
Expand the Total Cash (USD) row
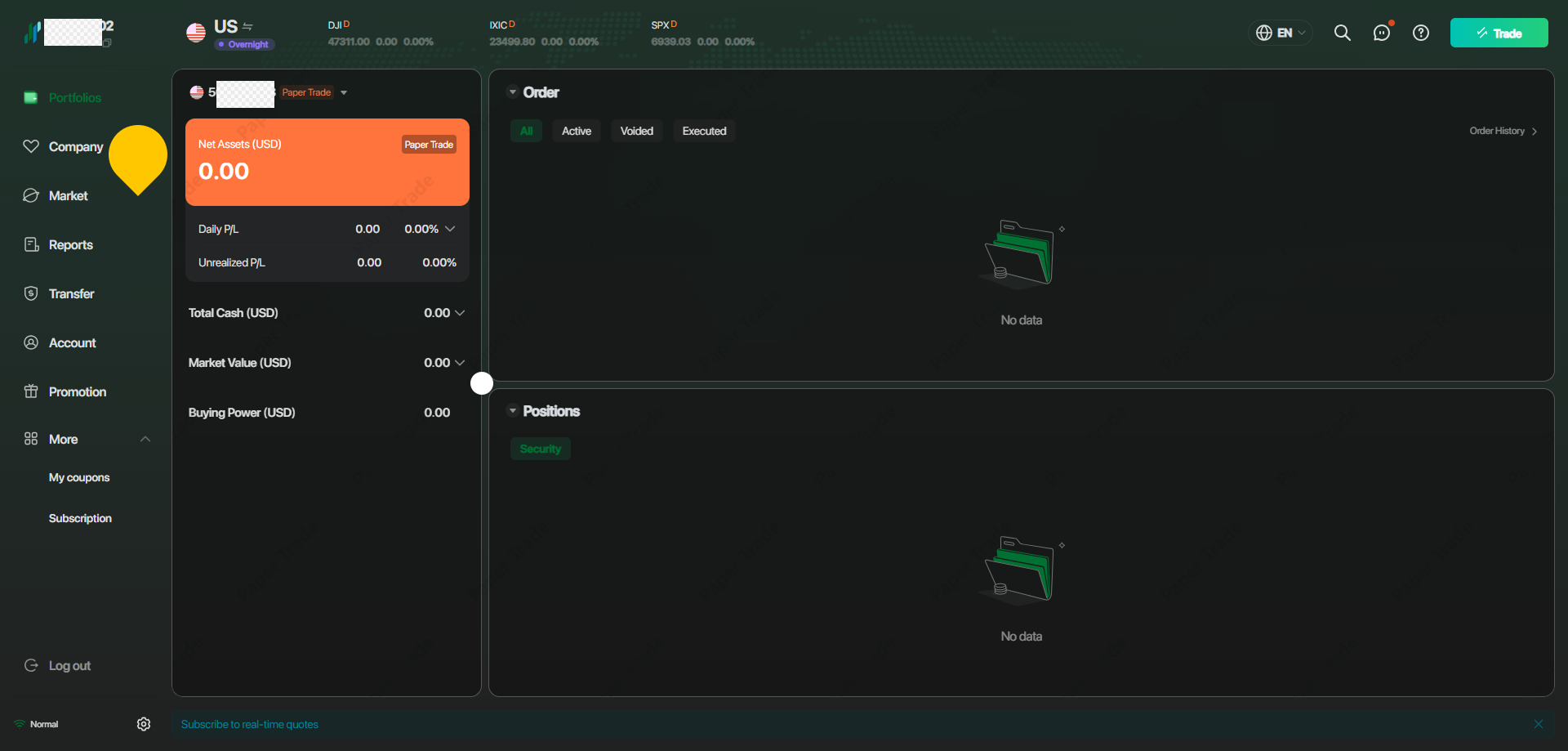460,313
